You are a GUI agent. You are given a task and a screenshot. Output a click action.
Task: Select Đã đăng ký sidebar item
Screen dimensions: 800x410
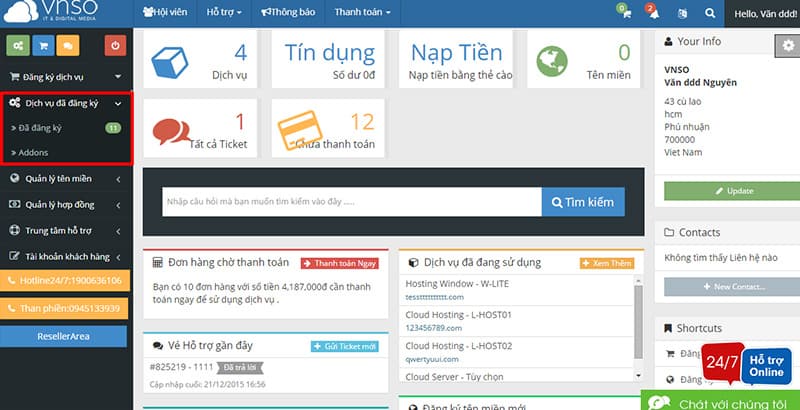point(66,128)
